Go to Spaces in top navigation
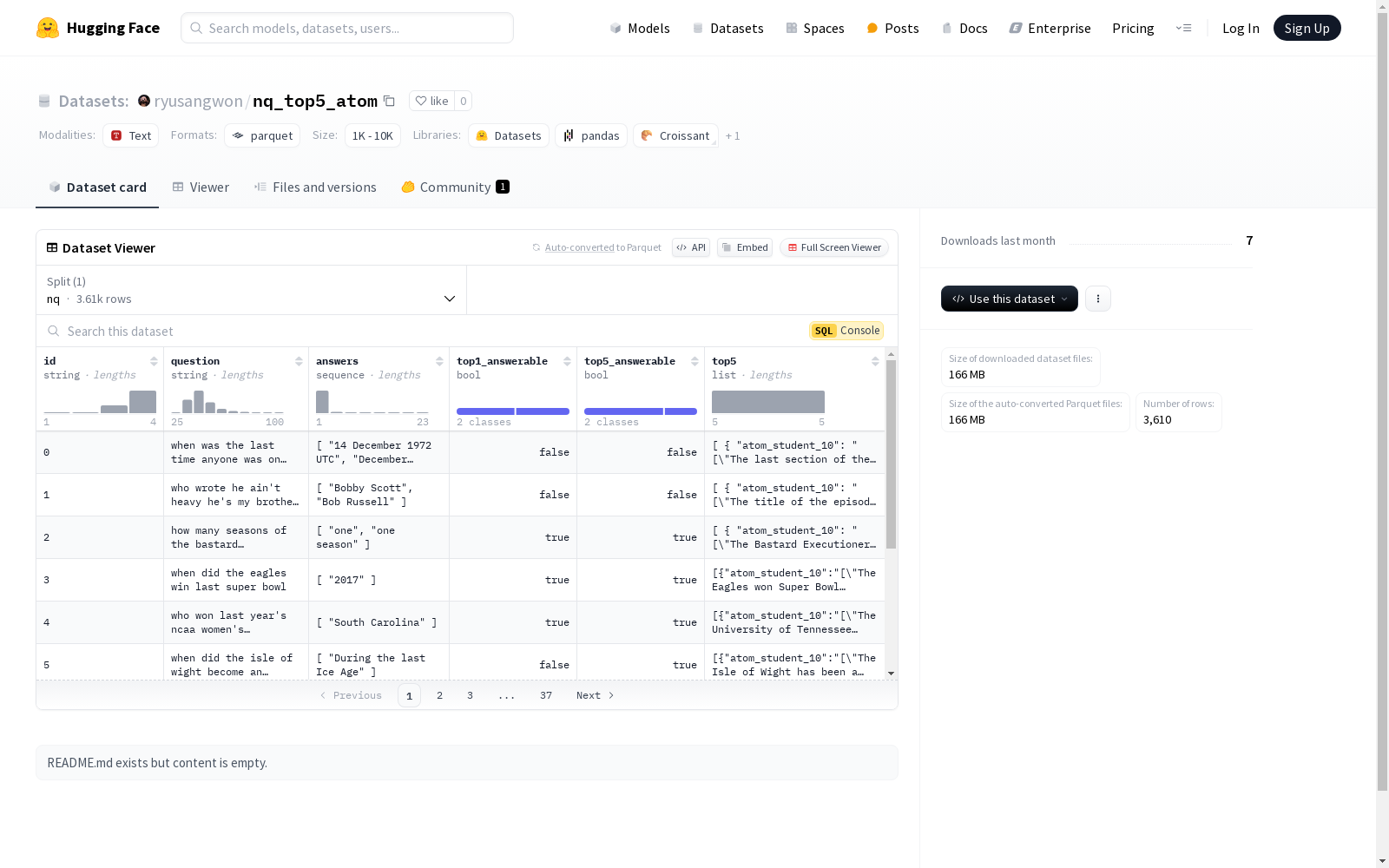Screen dimensions: 1389x868 tap(815, 28)
